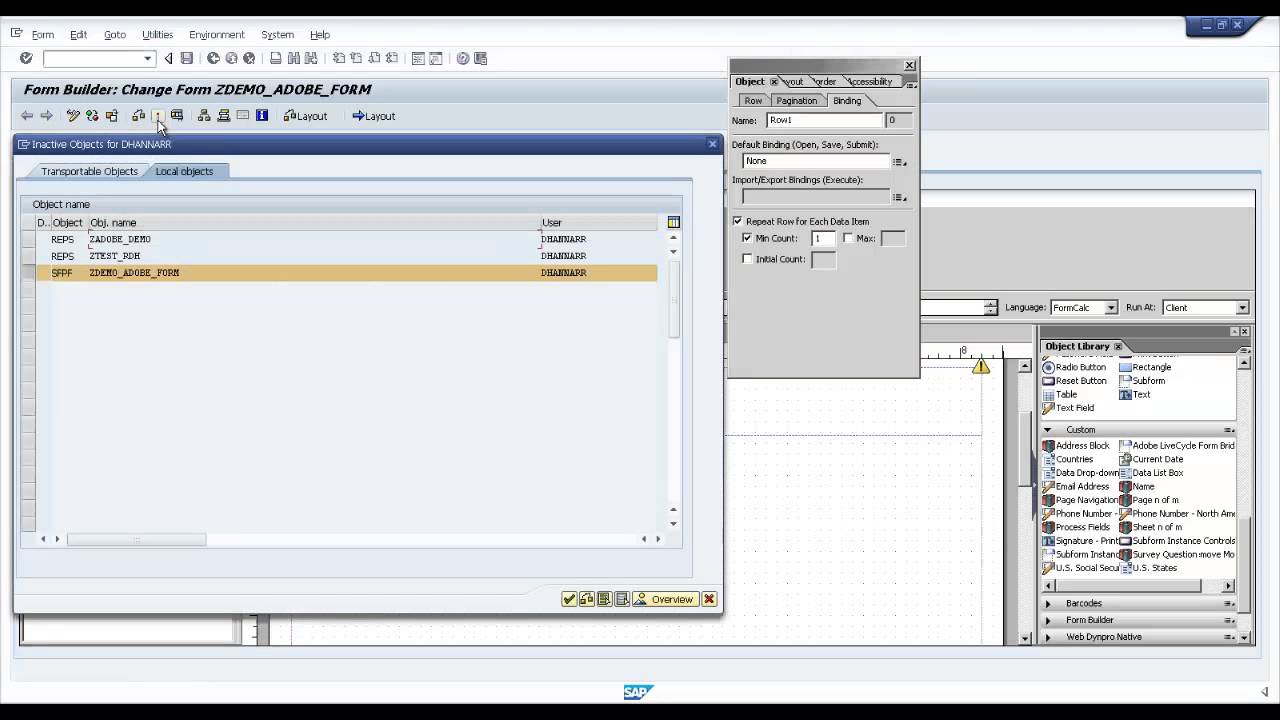The width and height of the screenshot is (1280, 720).
Task: Enable the Initial Count checkbox
Action: (x=747, y=259)
